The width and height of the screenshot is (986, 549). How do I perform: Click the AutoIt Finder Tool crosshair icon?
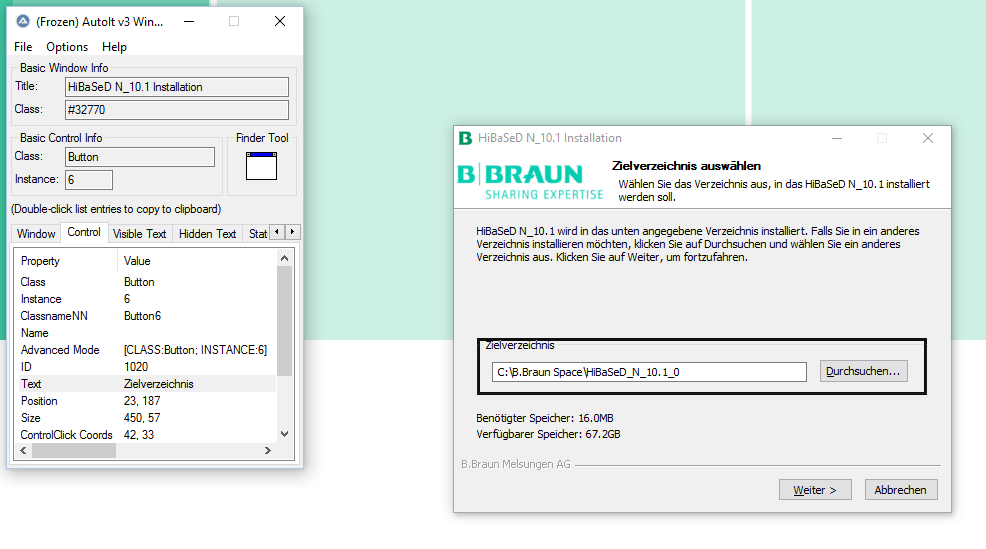pos(261,166)
